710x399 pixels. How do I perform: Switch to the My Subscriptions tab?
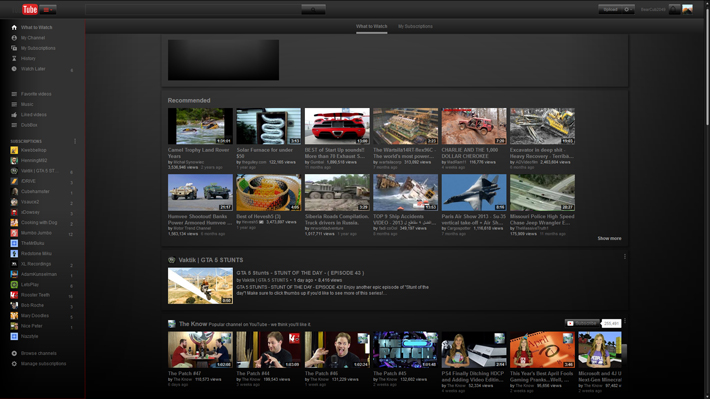tap(415, 26)
